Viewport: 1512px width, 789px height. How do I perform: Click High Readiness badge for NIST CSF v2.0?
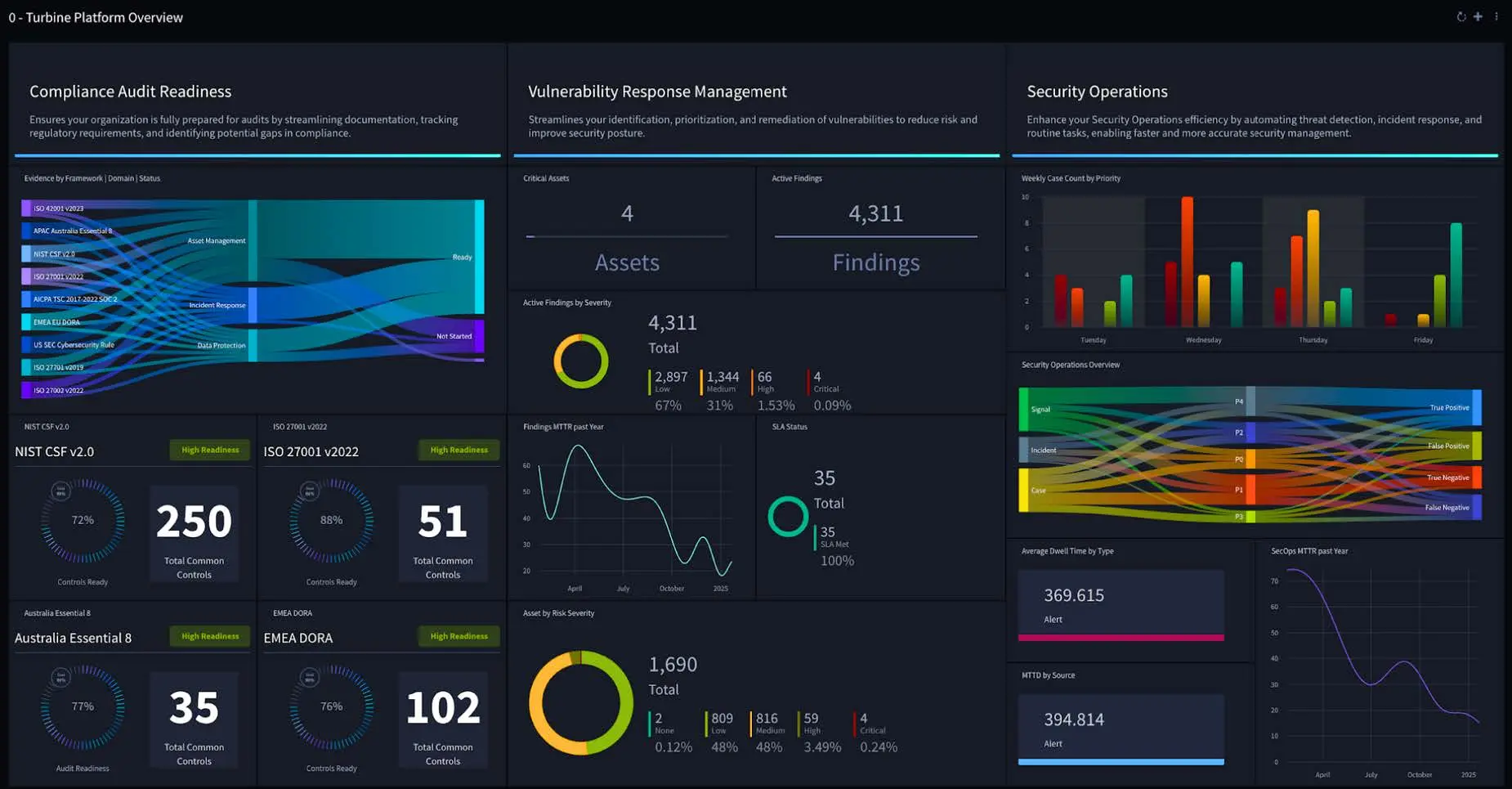(210, 451)
